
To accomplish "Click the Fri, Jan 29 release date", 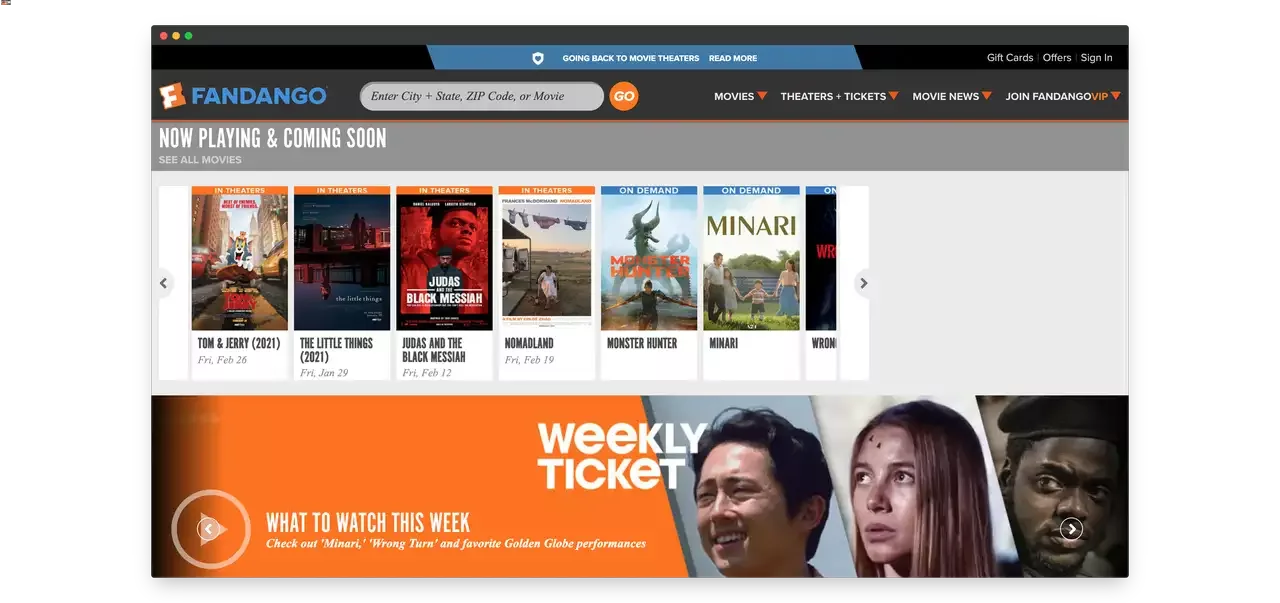I will coord(324,373).
